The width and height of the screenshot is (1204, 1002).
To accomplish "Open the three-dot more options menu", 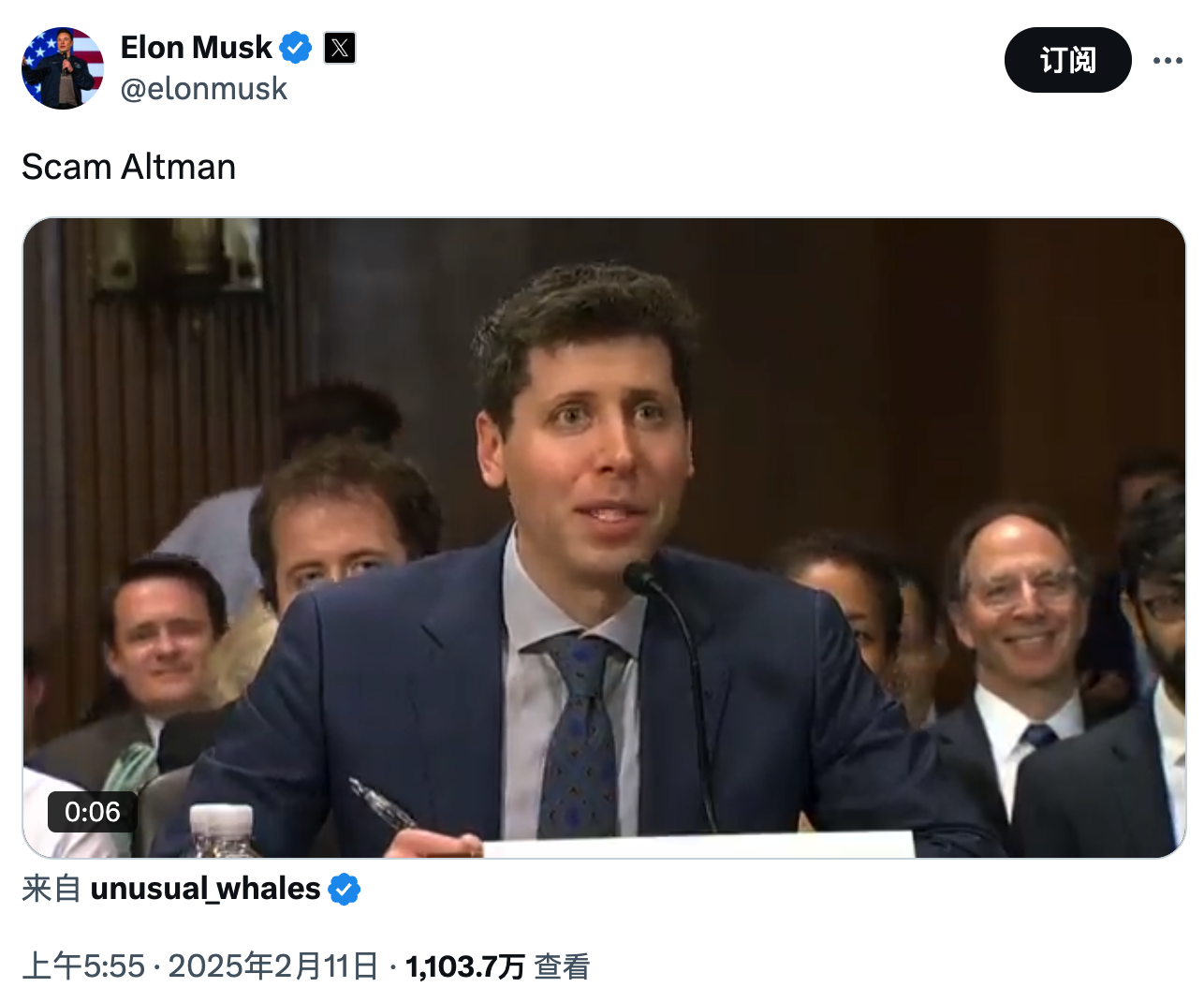I will click(1167, 60).
